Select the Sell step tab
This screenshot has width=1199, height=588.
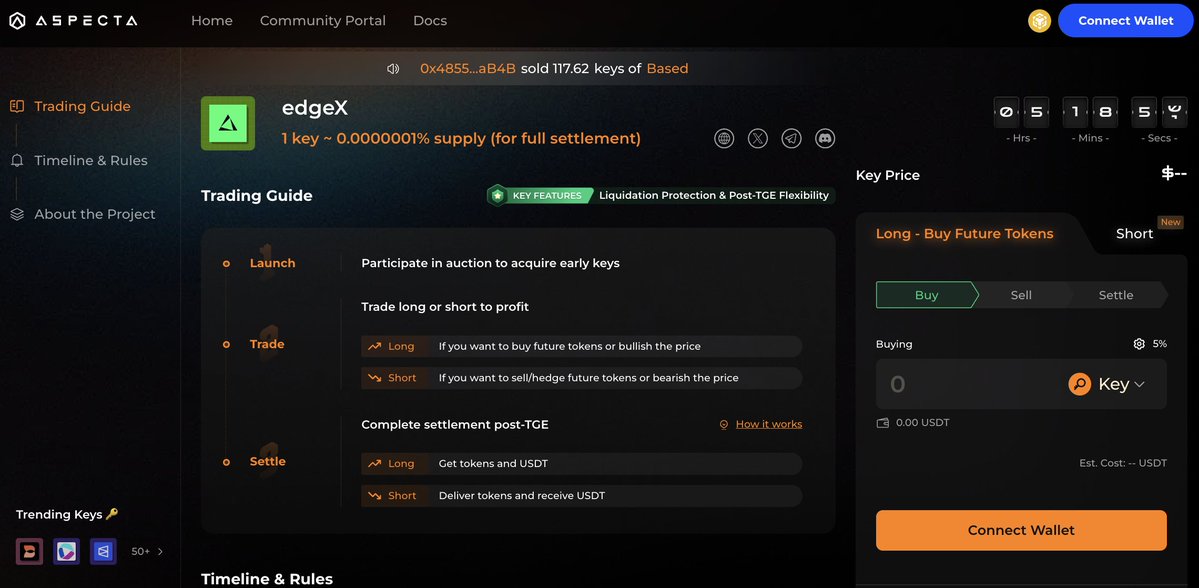1021,295
